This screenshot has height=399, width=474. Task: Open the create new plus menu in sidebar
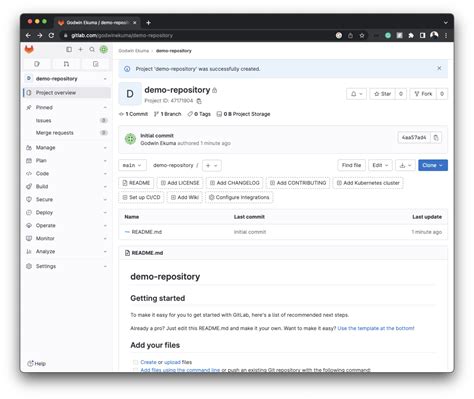[x=80, y=49]
